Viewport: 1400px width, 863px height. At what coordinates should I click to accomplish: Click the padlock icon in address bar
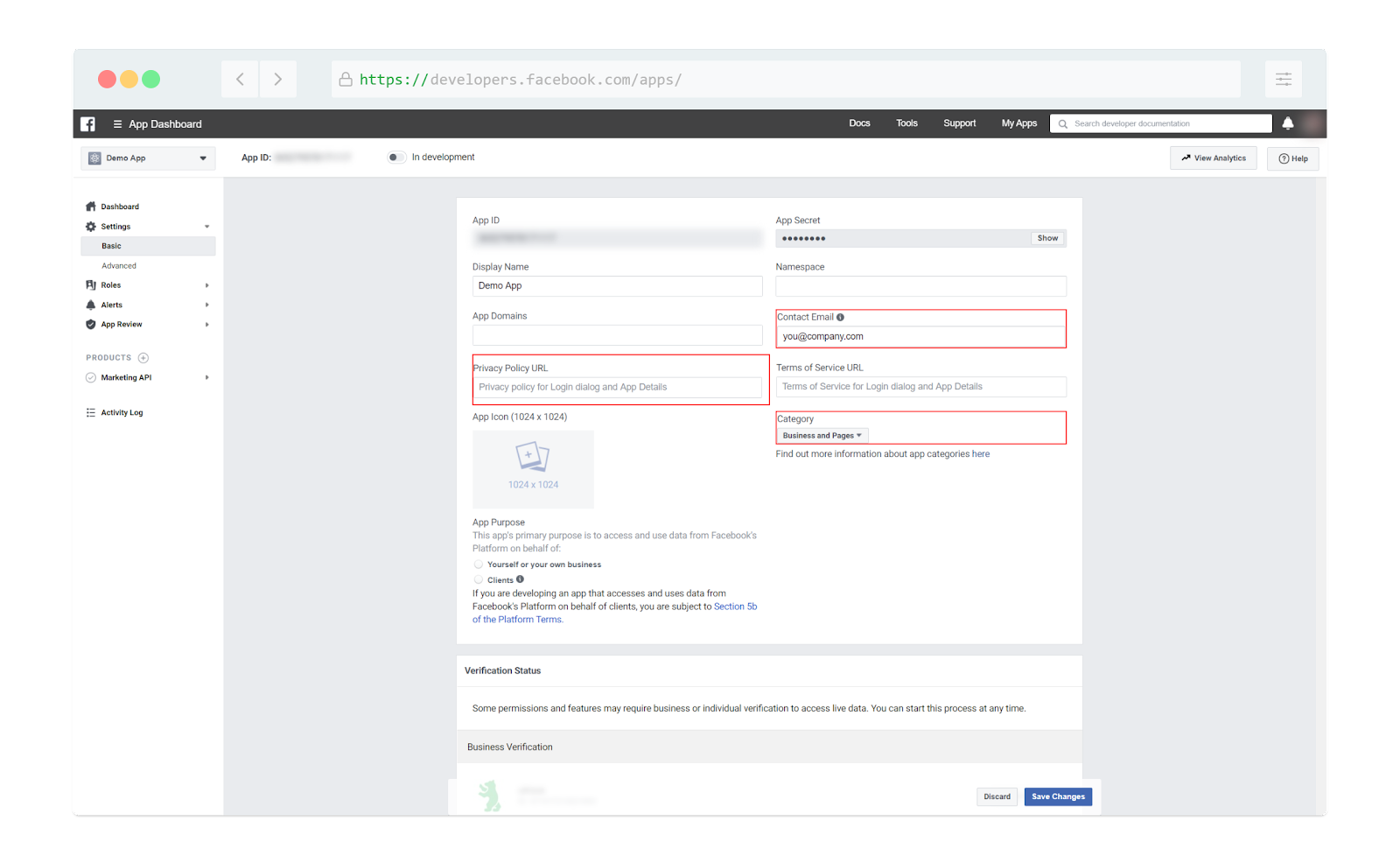tap(346, 79)
